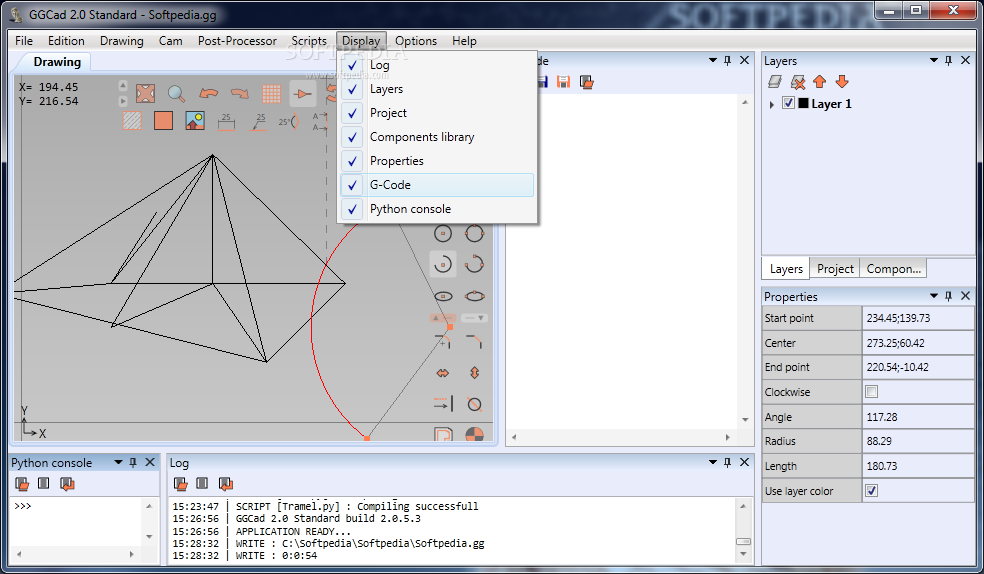The image size is (984, 574).
Task: Click the toolbar expand right arrow
Action: click(x=123, y=100)
